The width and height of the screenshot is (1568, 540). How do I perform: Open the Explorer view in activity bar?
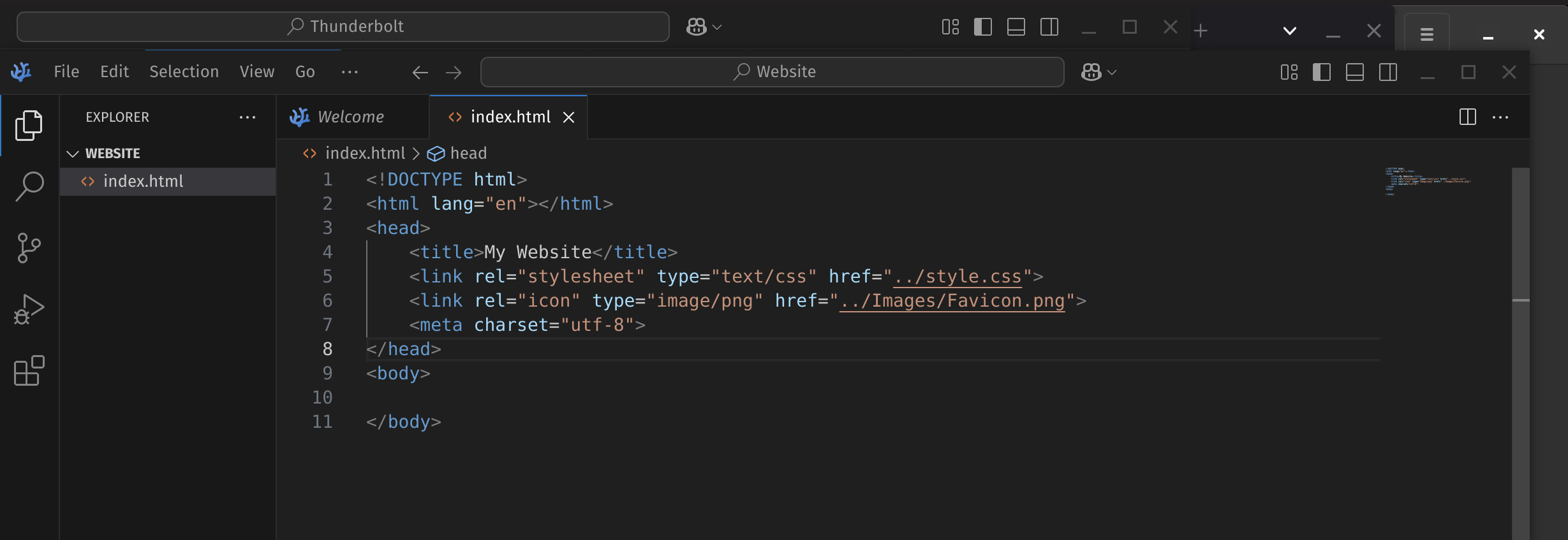coord(29,126)
